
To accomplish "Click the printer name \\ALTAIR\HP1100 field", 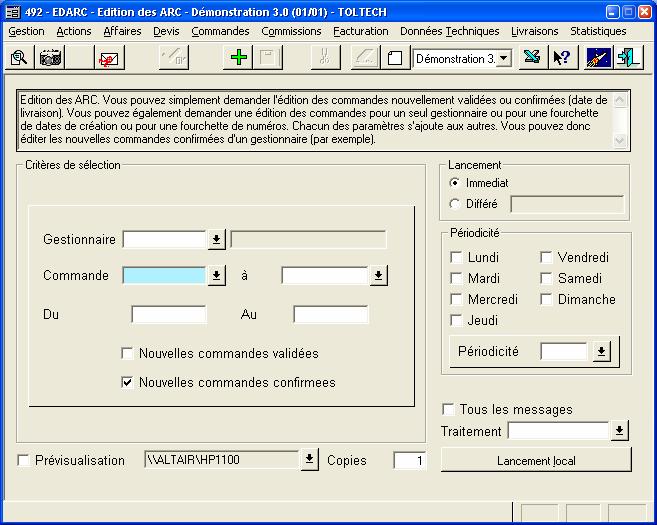I will point(222,459).
